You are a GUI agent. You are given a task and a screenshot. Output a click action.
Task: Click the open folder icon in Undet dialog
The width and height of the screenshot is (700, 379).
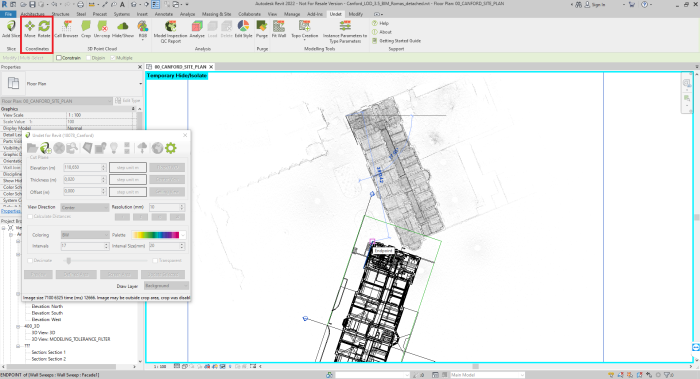(x=32, y=148)
